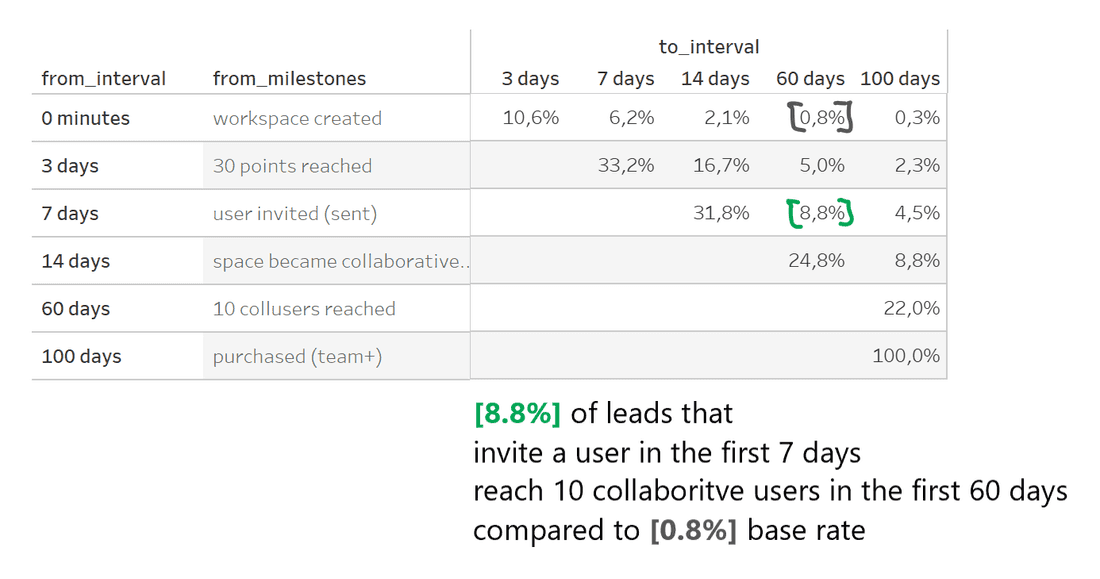
Task: Click the 10,6% table cell
Action: tap(531, 118)
